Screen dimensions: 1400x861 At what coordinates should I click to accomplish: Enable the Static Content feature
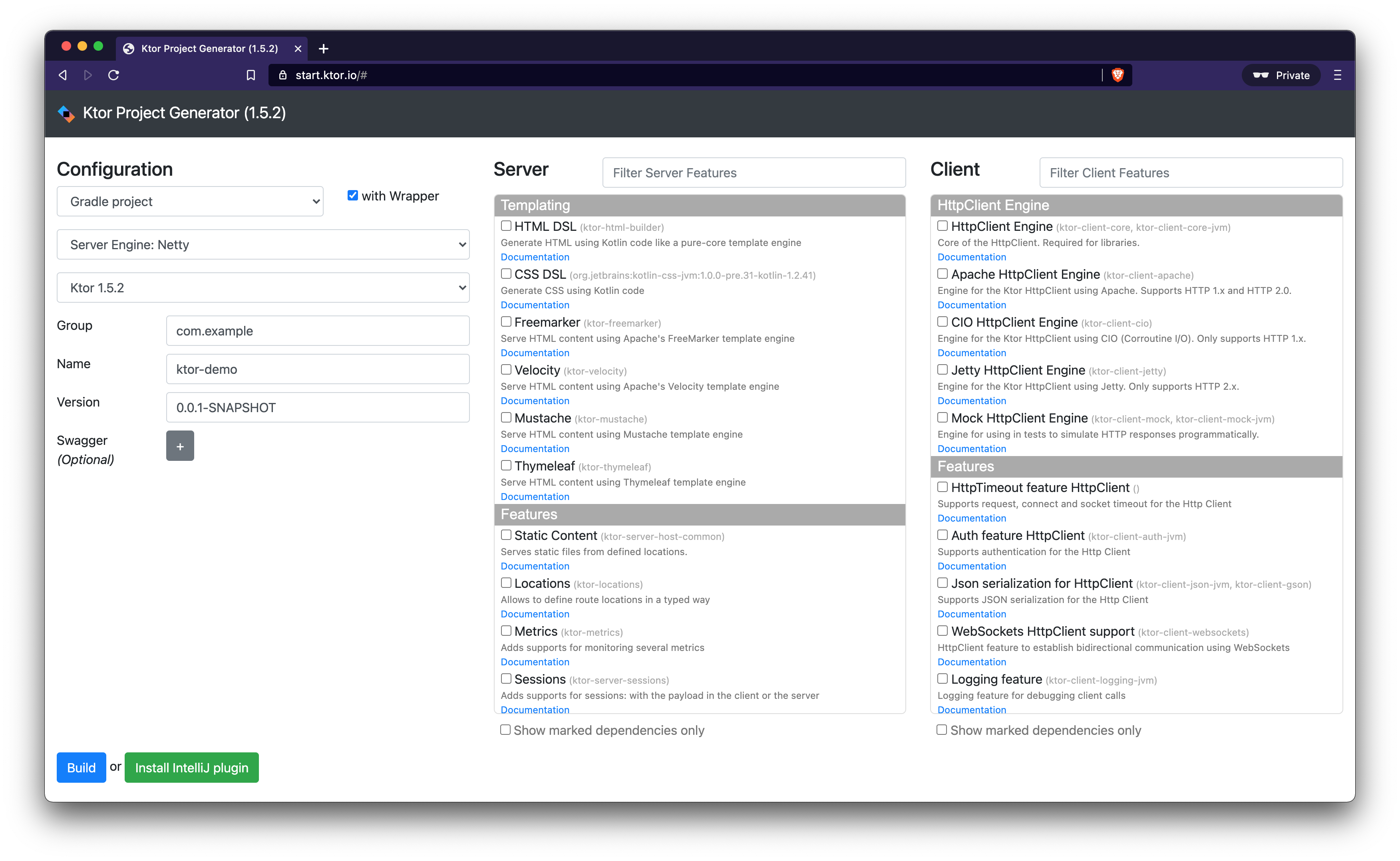point(506,535)
